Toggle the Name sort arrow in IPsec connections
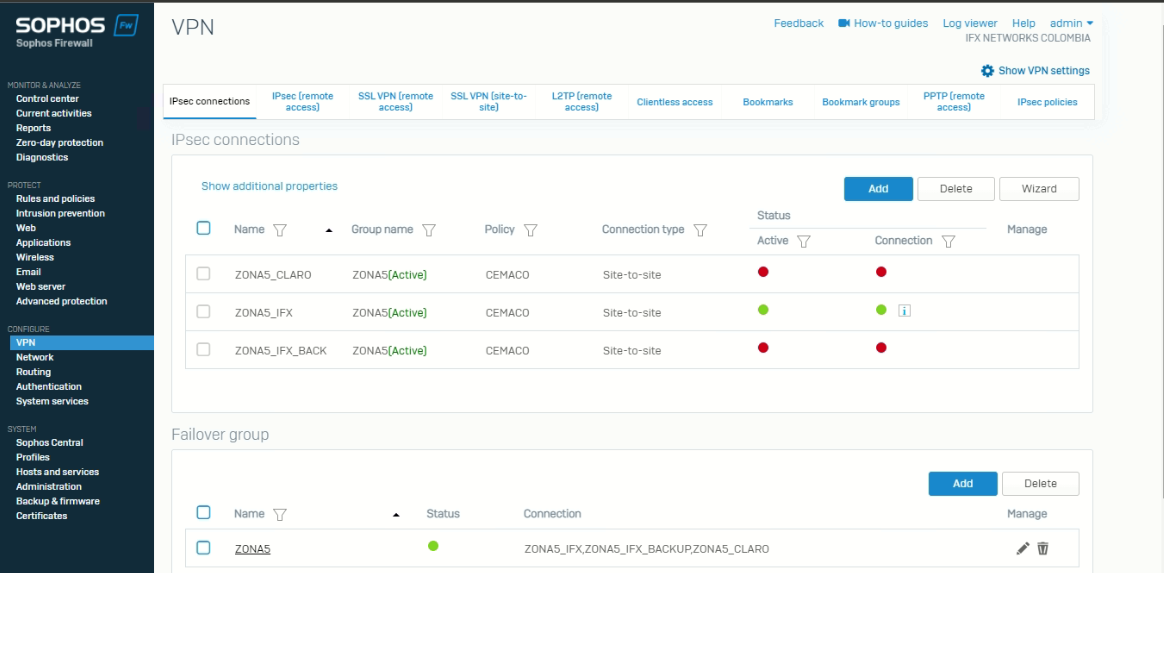 click(x=329, y=231)
